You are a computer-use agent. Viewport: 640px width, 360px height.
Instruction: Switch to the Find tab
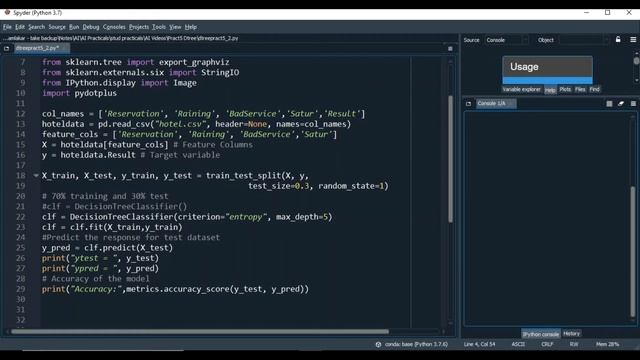pyautogui.click(x=594, y=89)
